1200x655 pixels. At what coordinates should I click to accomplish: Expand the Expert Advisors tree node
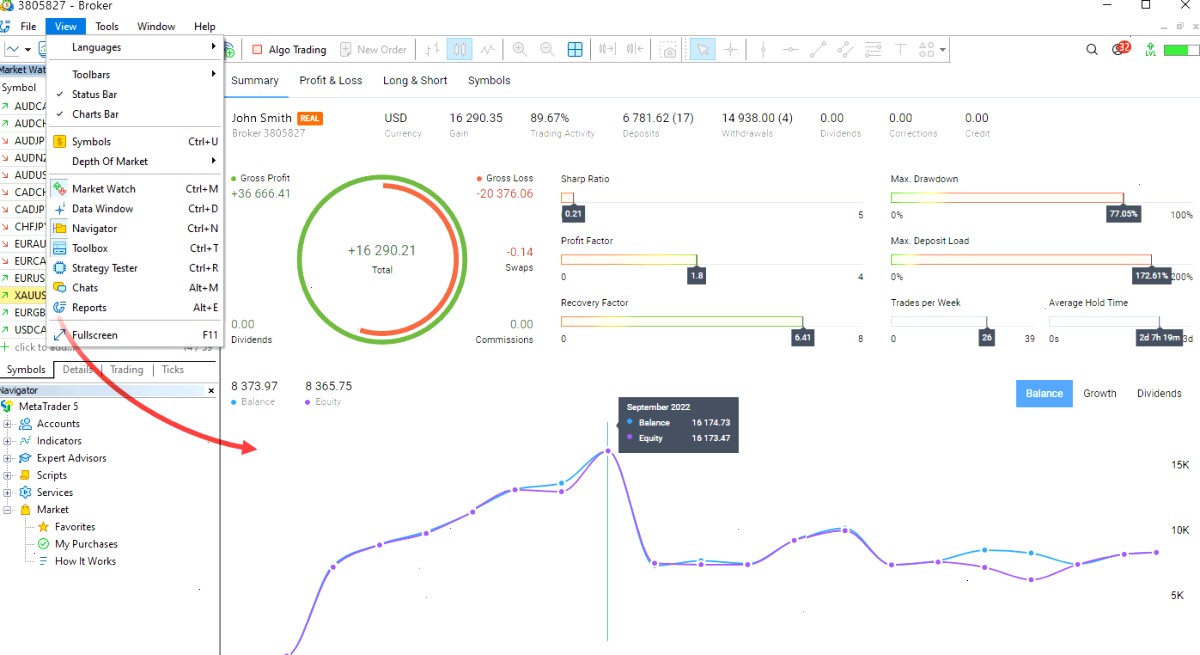tap(7, 458)
